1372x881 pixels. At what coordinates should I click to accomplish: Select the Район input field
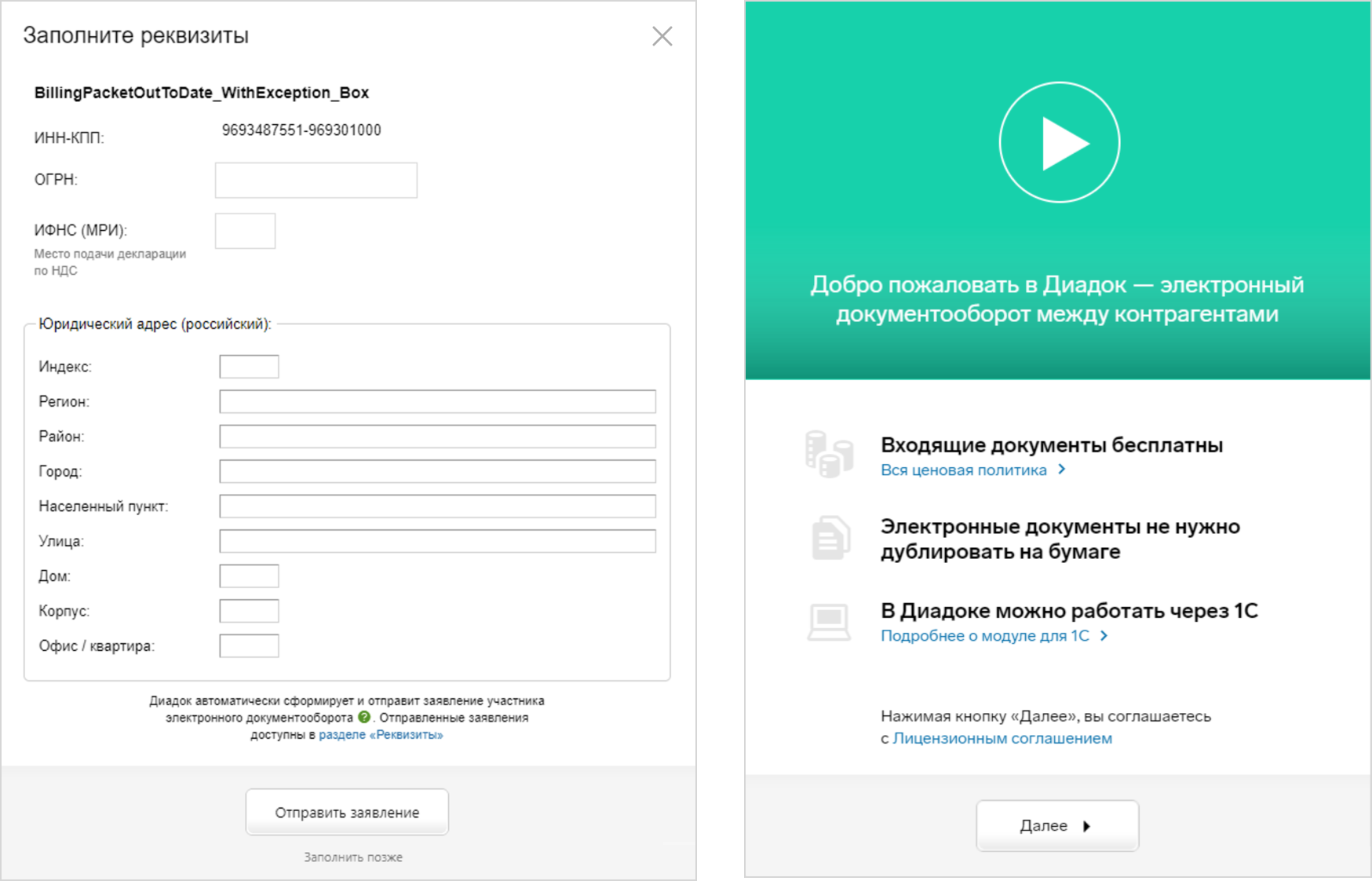point(437,437)
